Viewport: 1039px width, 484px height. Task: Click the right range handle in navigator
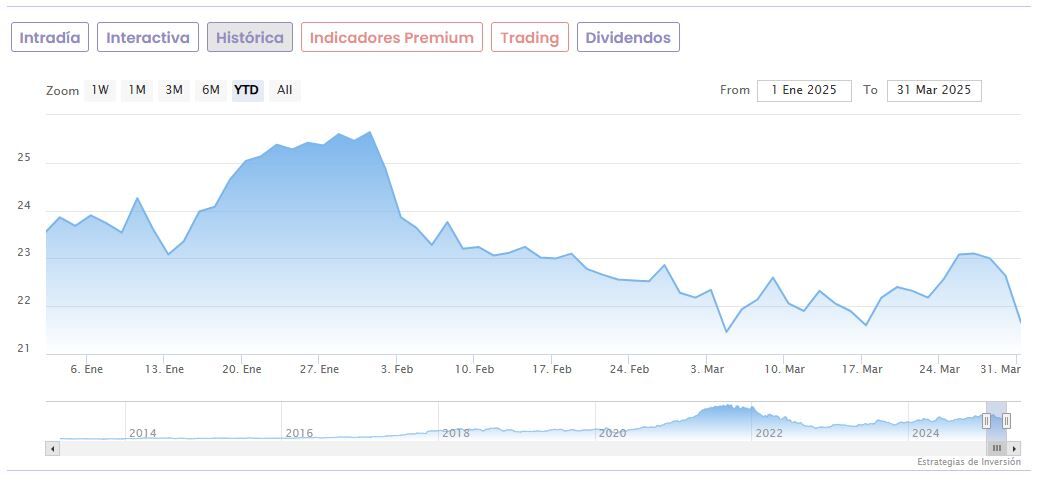1006,421
